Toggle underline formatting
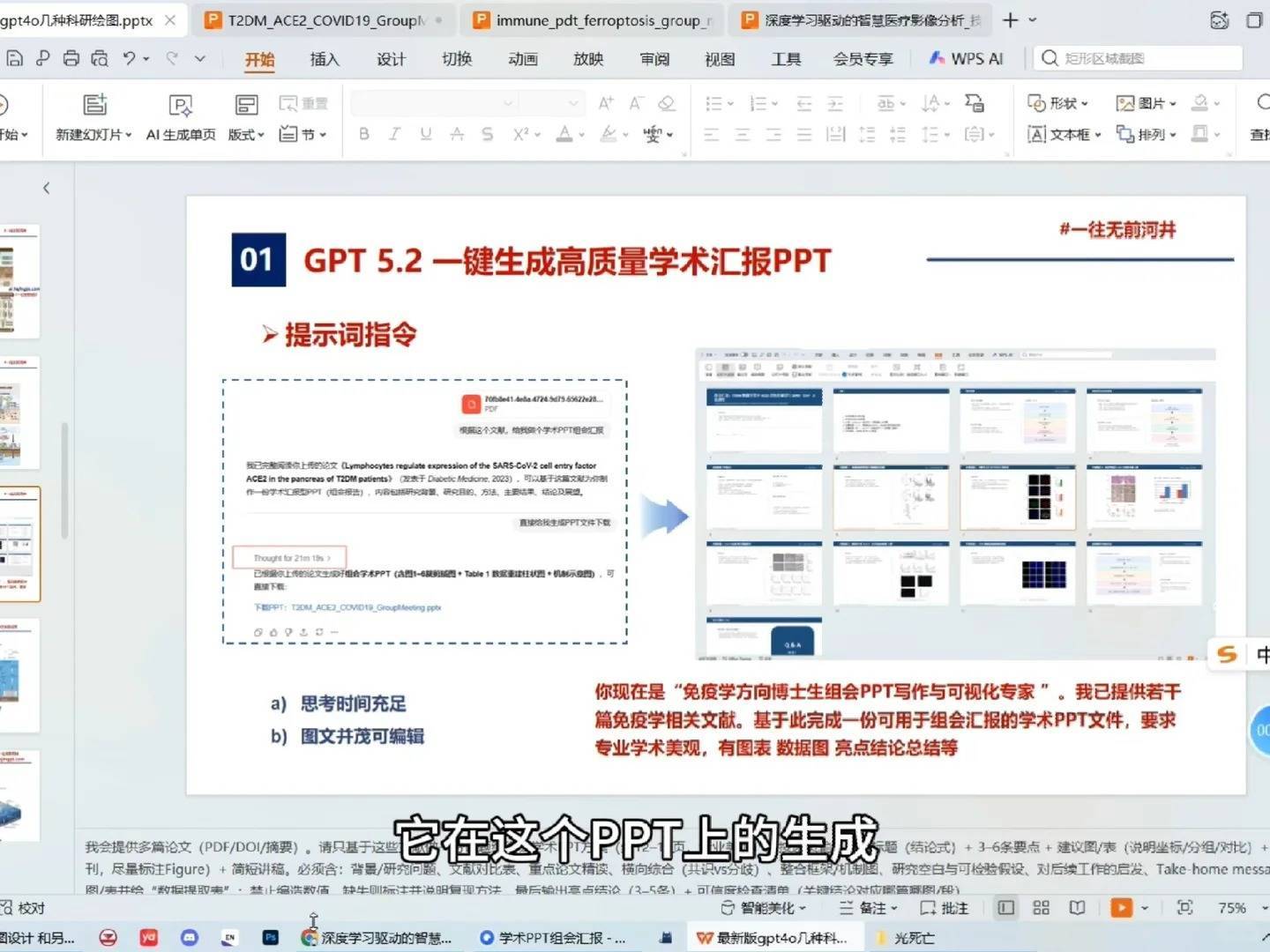1270x952 pixels. (424, 134)
